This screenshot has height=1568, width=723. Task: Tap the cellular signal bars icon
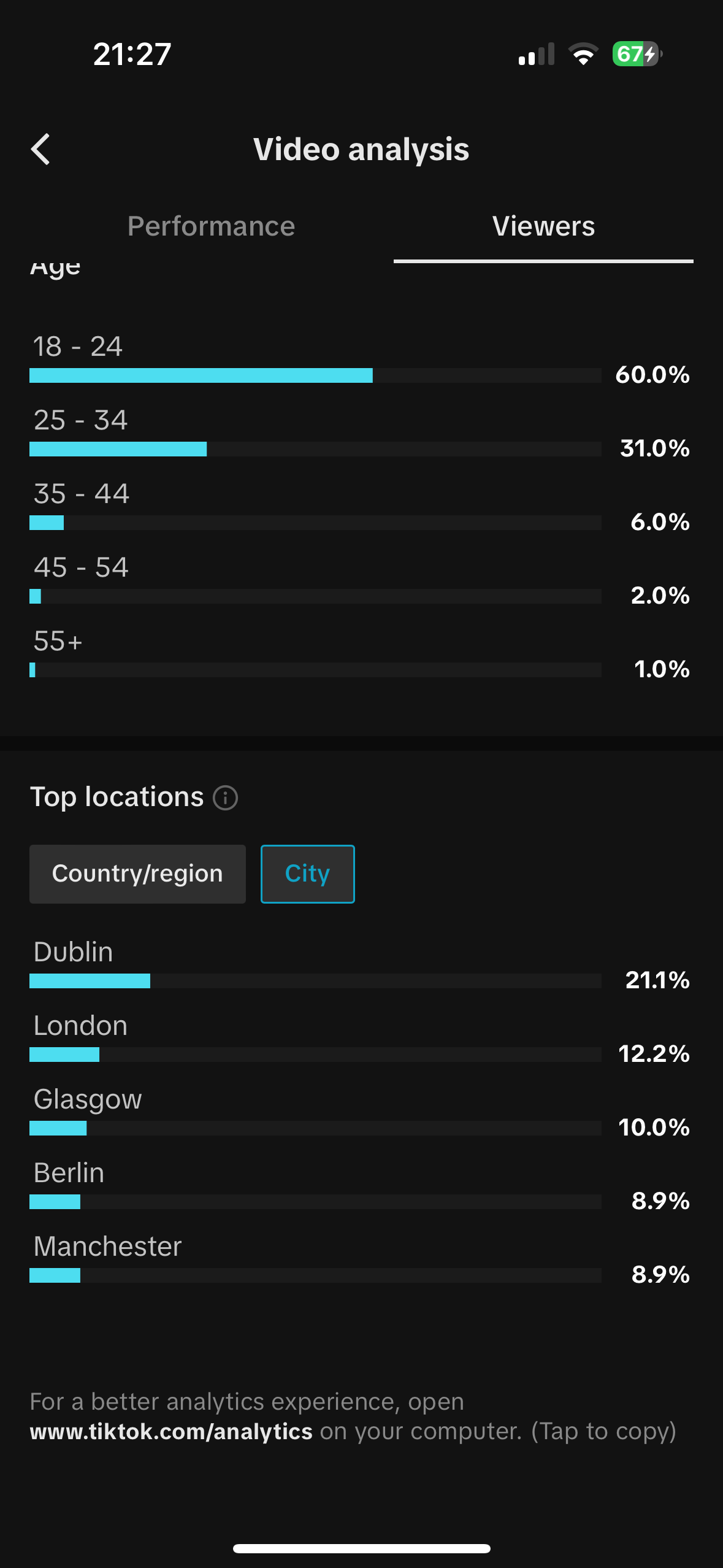(x=536, y=55)
